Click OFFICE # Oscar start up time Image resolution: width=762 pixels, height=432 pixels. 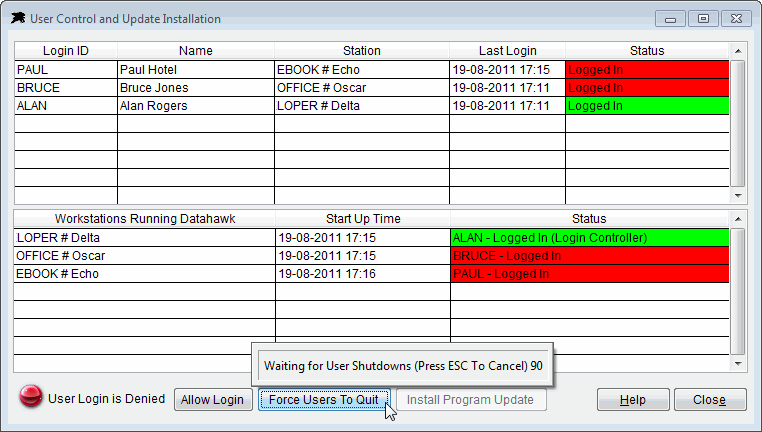coord(363,256)
